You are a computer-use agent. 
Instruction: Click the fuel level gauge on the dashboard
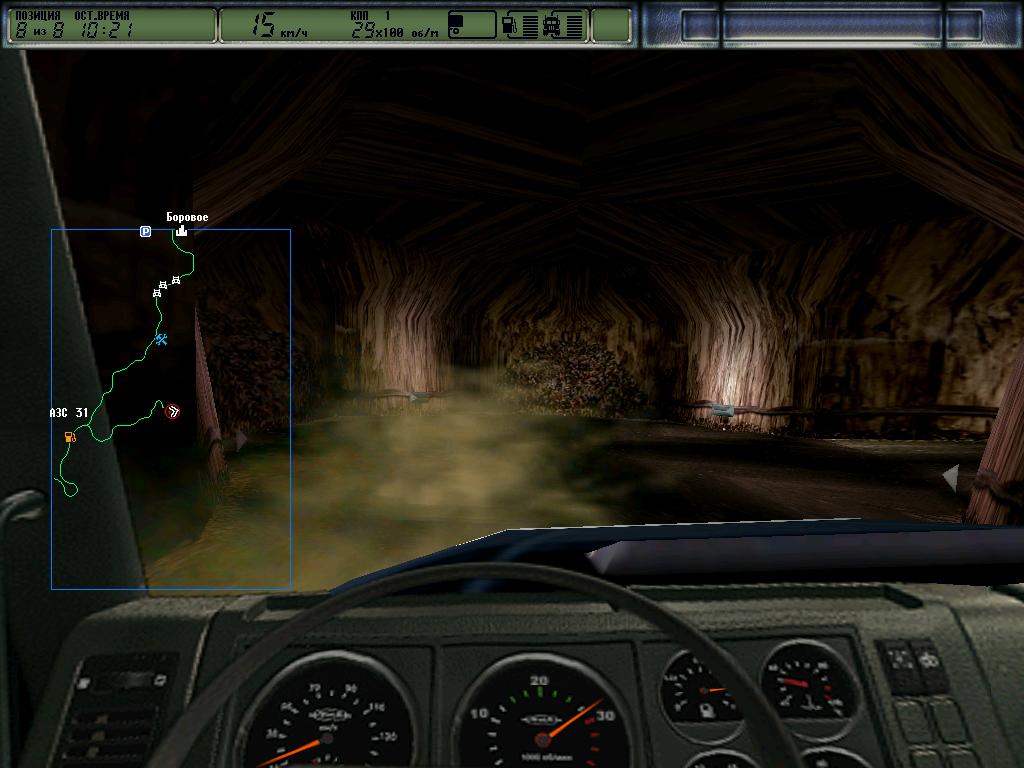(x=702, y=690)
